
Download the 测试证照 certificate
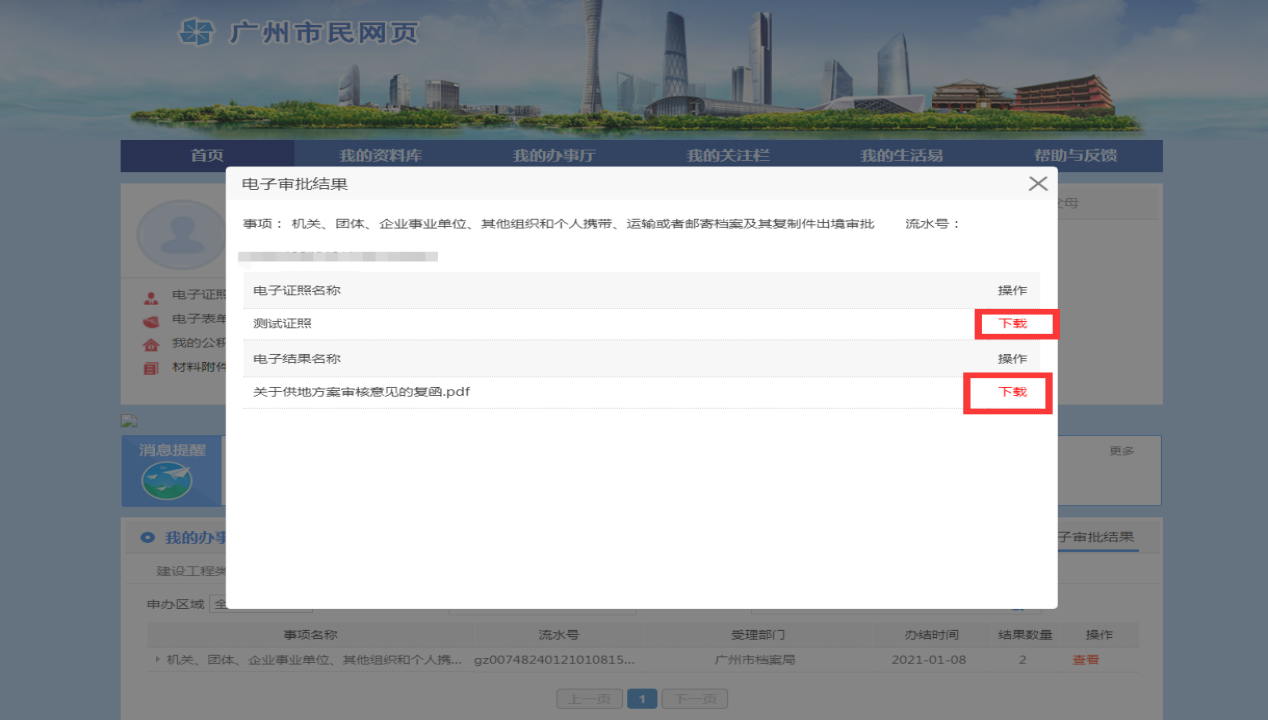coord(1012,324)
